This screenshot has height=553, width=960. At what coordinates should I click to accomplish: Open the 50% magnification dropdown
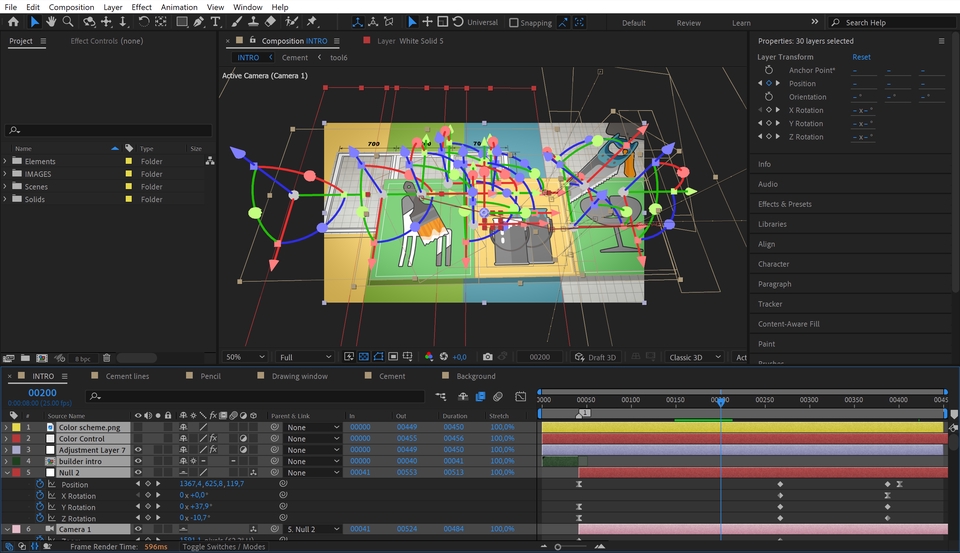coord(245,357)
